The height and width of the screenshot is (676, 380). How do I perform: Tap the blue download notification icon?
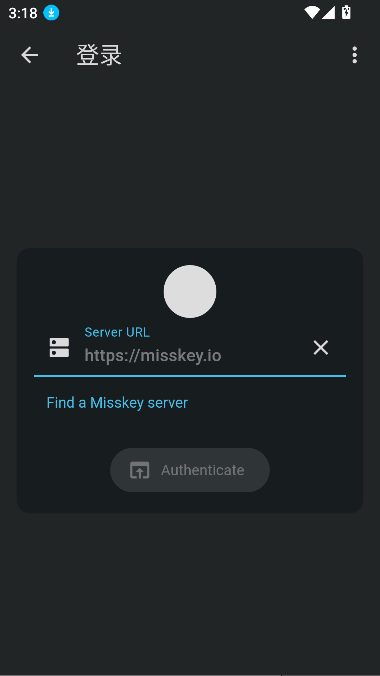point(51,13)
